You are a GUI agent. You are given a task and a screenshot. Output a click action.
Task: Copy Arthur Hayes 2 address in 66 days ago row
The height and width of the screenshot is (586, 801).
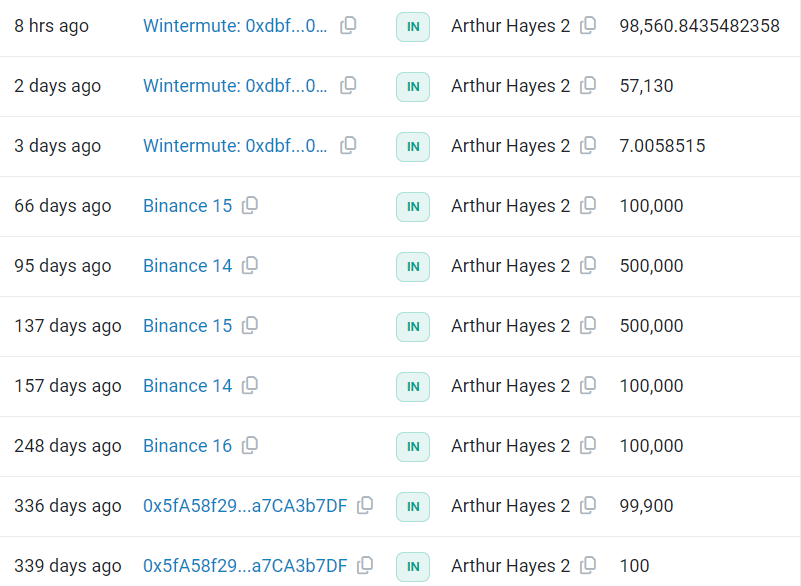pos(588,205)
